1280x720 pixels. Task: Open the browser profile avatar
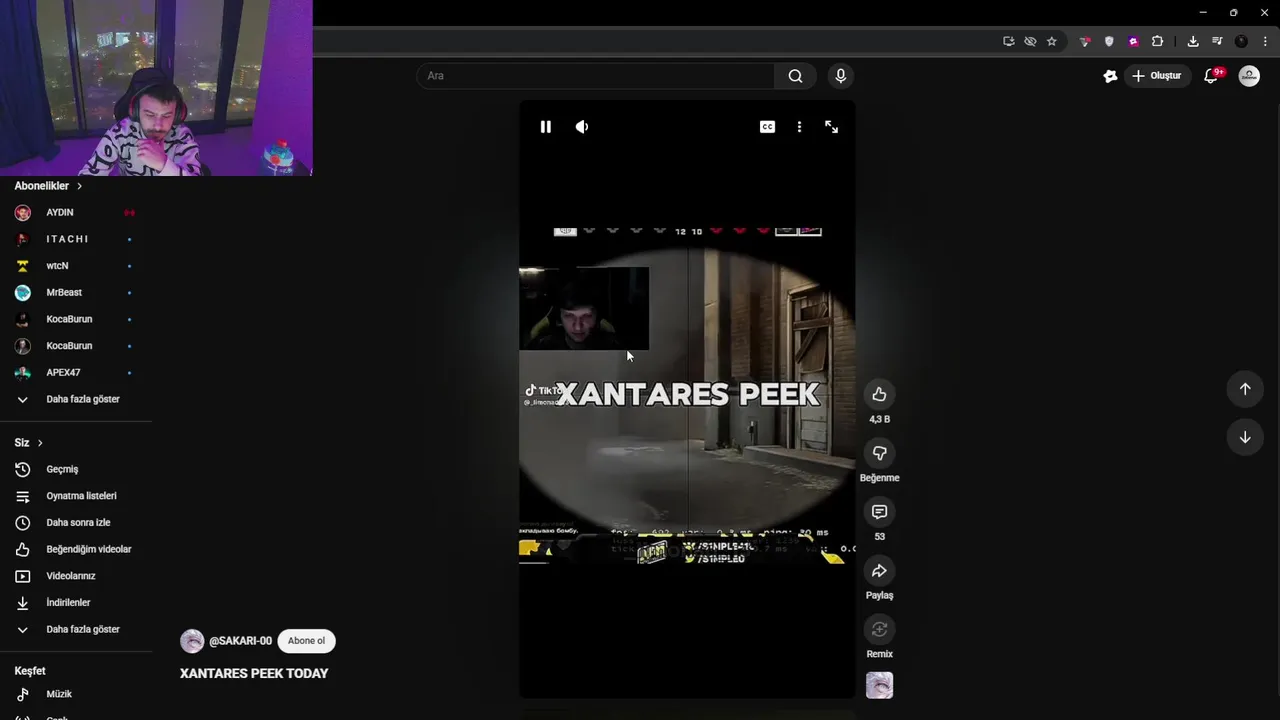pos(1242,41)
